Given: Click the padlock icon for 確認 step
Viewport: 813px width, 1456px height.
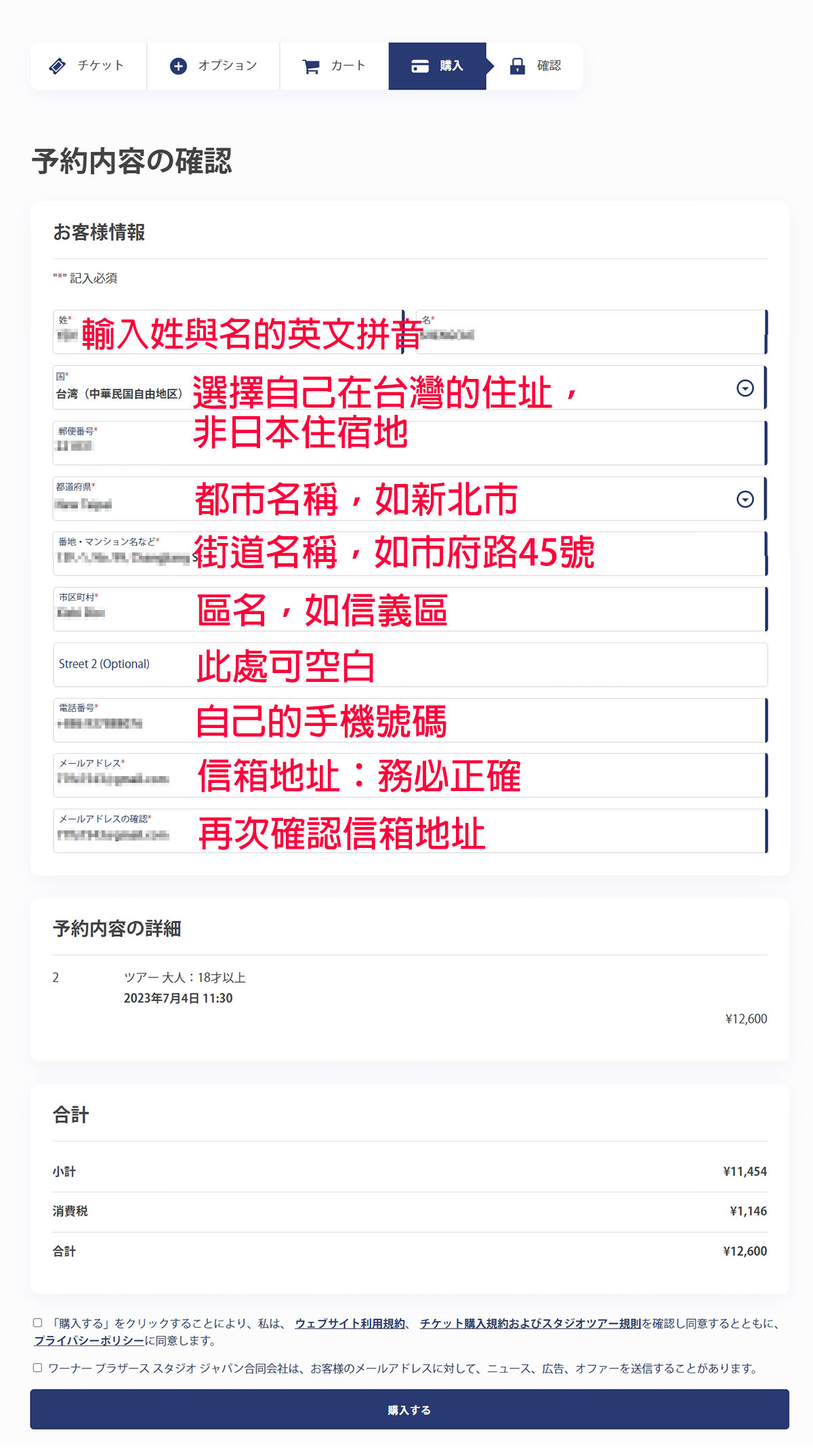Looking at the screenshot, I should (518, 66).
